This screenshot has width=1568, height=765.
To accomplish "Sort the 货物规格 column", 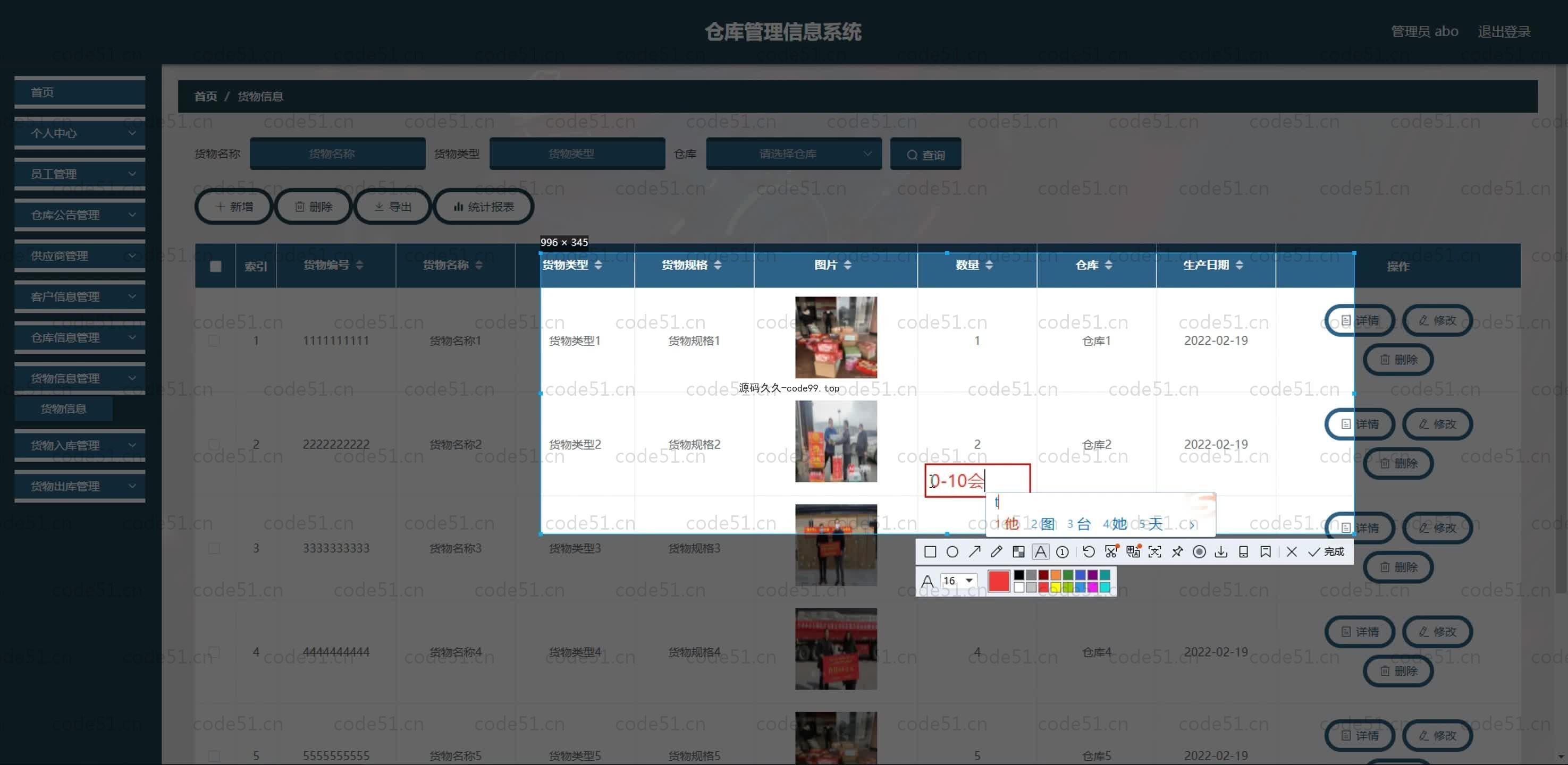I will (718, 265).
